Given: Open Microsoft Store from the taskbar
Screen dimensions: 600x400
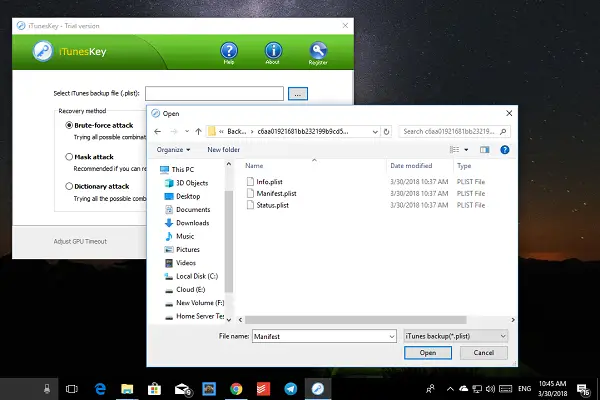Looking at the screenshot, I should (155, 389).
